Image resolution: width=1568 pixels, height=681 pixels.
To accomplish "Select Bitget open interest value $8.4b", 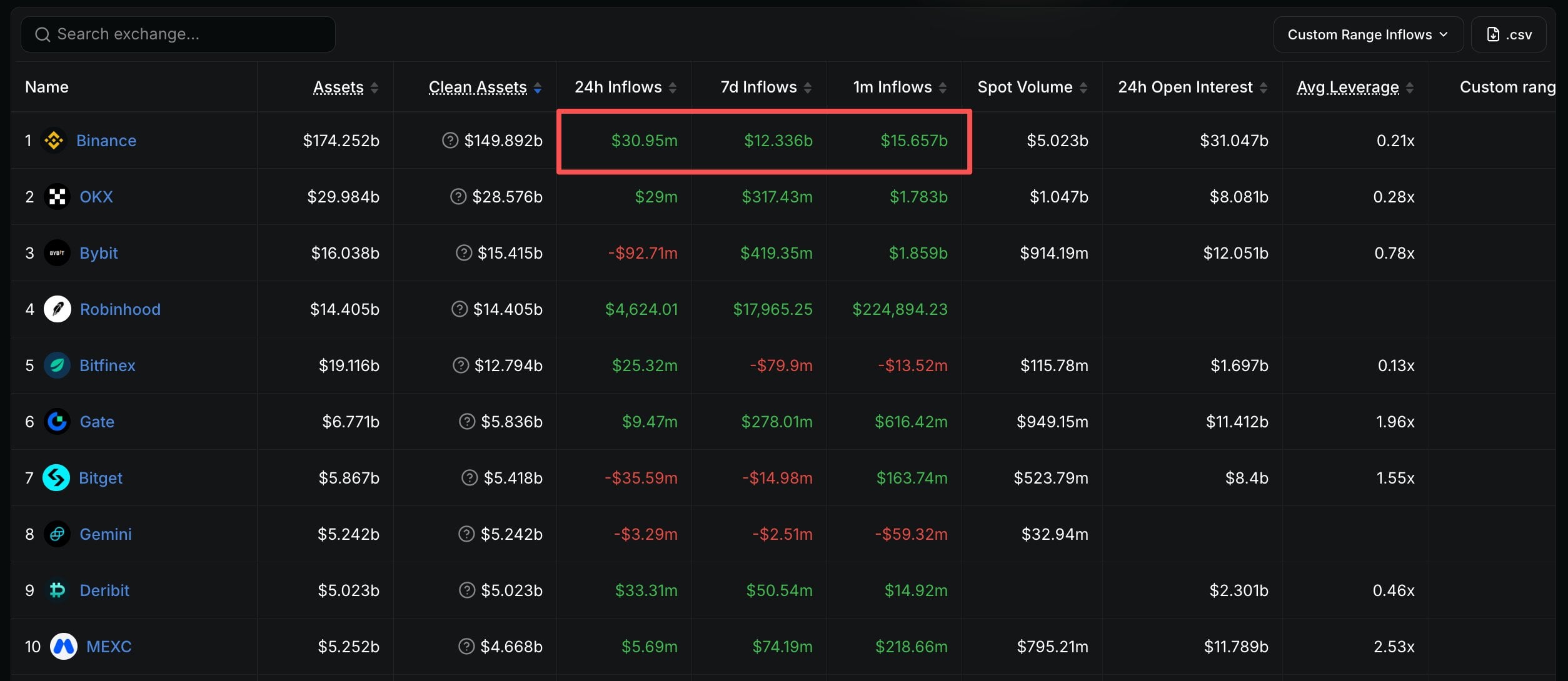I will (1247, 478).
